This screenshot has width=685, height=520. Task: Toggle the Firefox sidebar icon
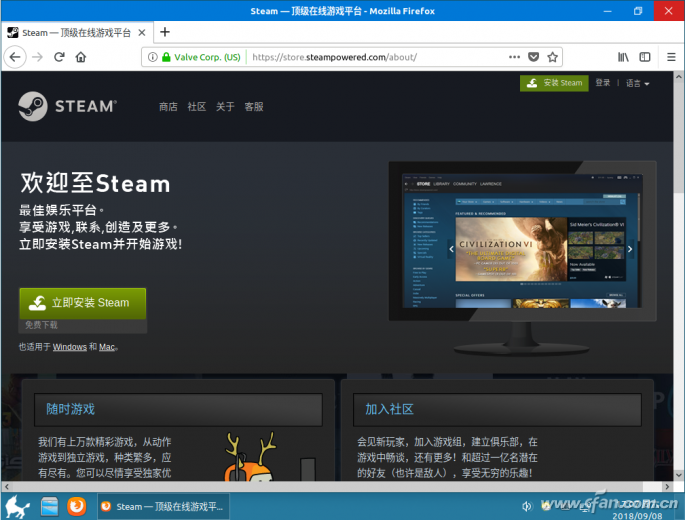[x=645, y=57]
